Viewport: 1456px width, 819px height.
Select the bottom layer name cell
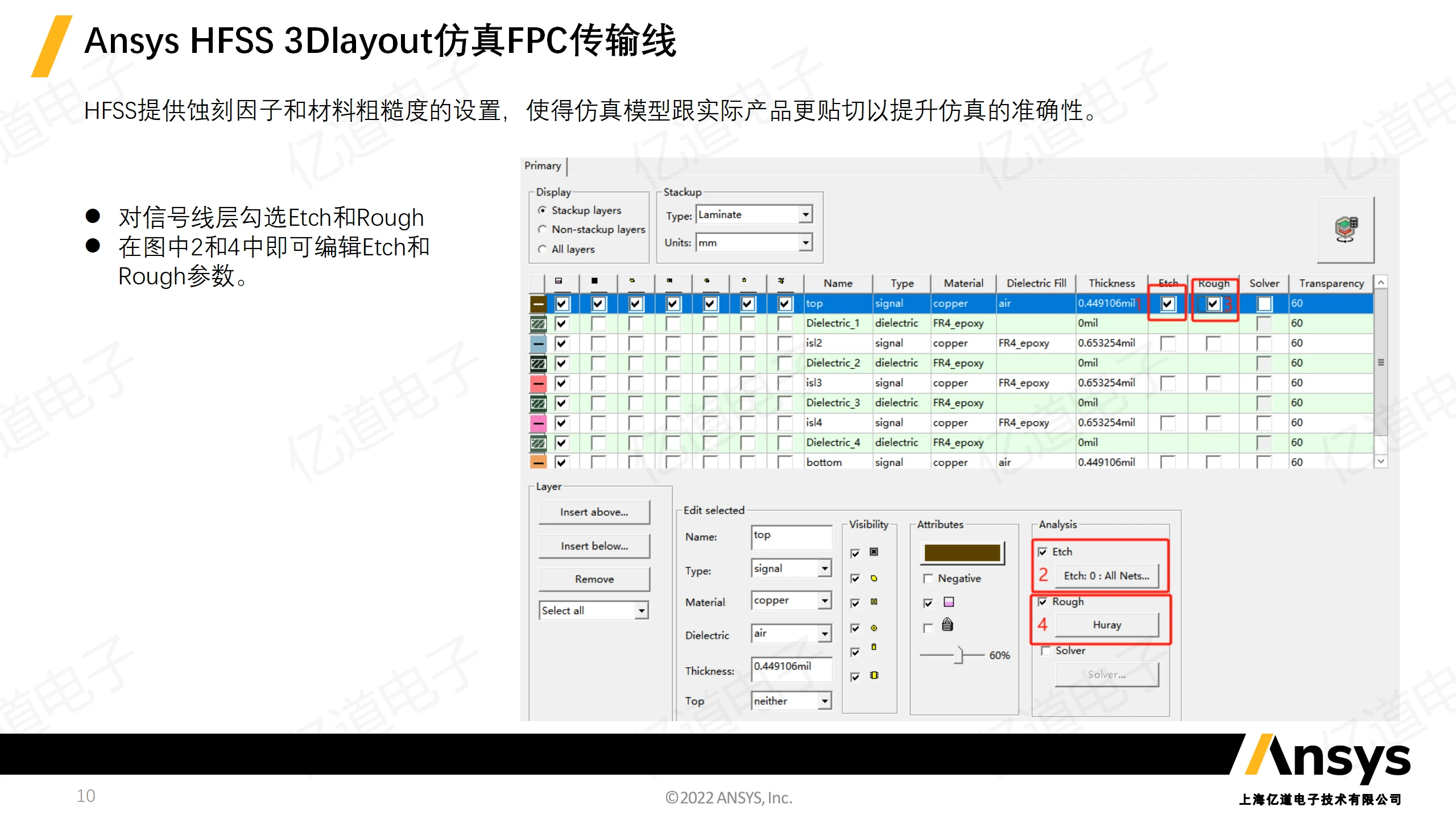tap(838, 462)
